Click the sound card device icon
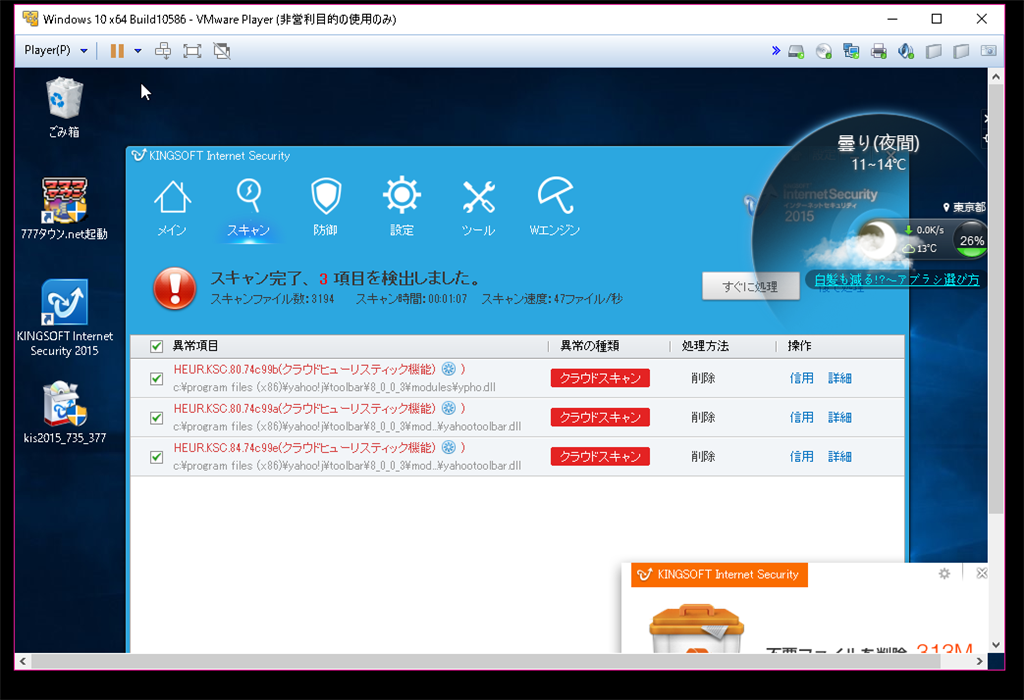The width and height of the screenshot is (1024, 700). (x=906, y=52)
